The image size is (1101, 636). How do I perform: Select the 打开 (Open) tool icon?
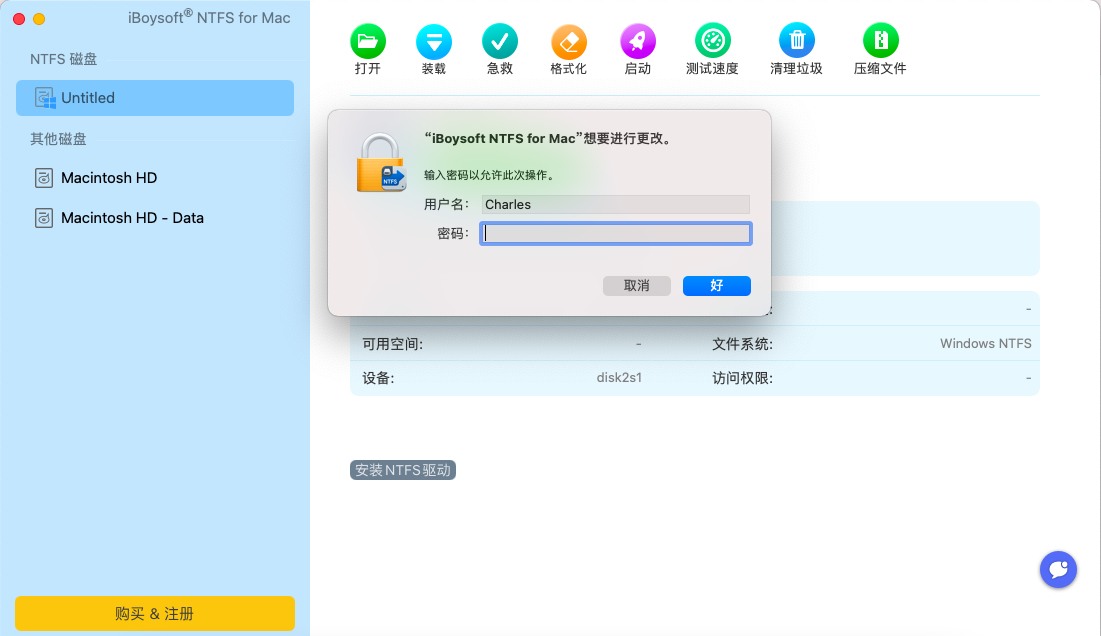pos(368,40)
